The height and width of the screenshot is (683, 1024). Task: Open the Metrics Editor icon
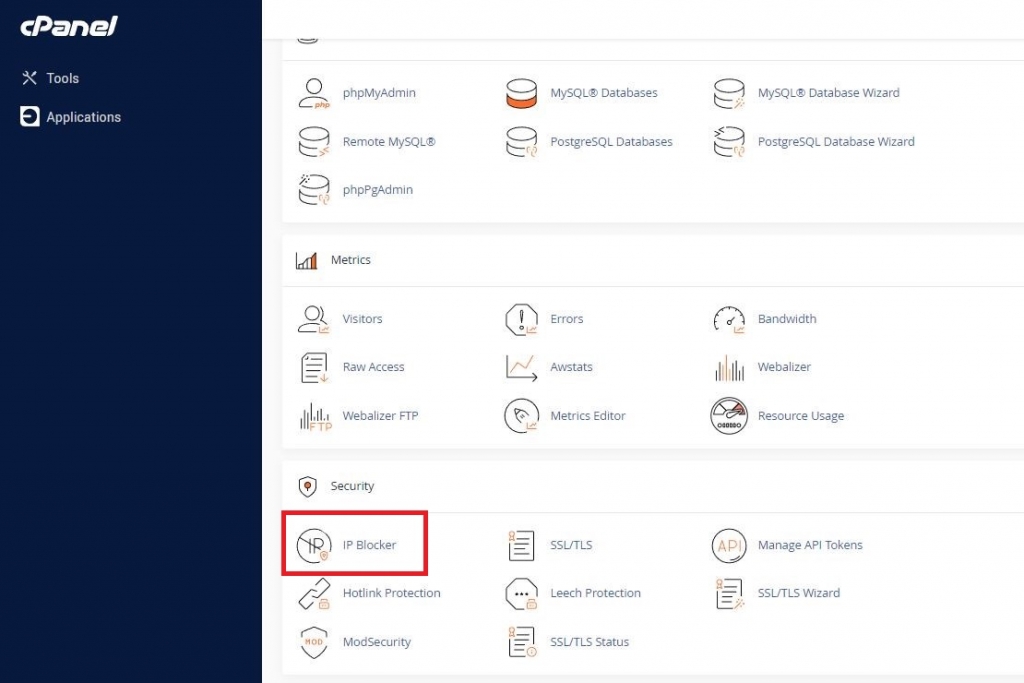tap(521, 416)
